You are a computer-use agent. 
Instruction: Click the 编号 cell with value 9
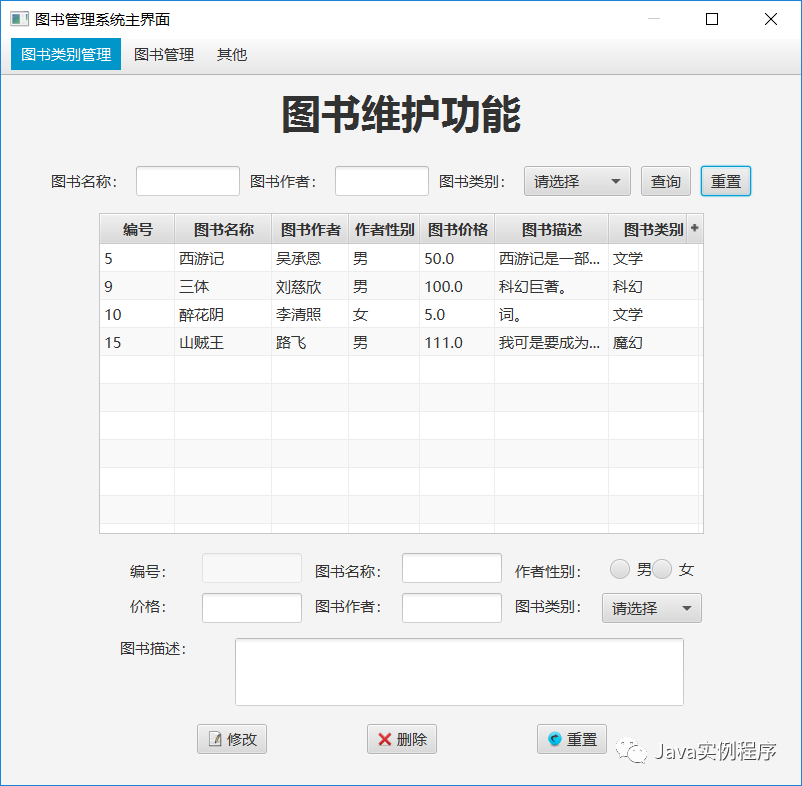click(x=137, y=286)
